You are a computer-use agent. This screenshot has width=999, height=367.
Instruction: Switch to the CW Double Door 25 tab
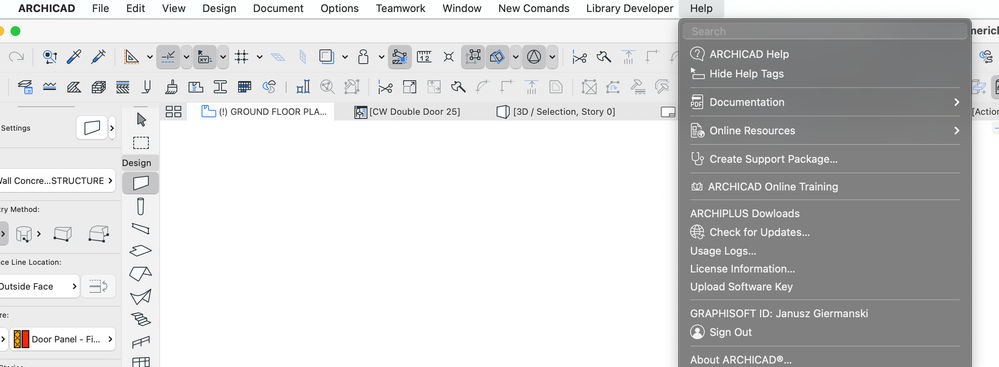click(x=408, y=112)
